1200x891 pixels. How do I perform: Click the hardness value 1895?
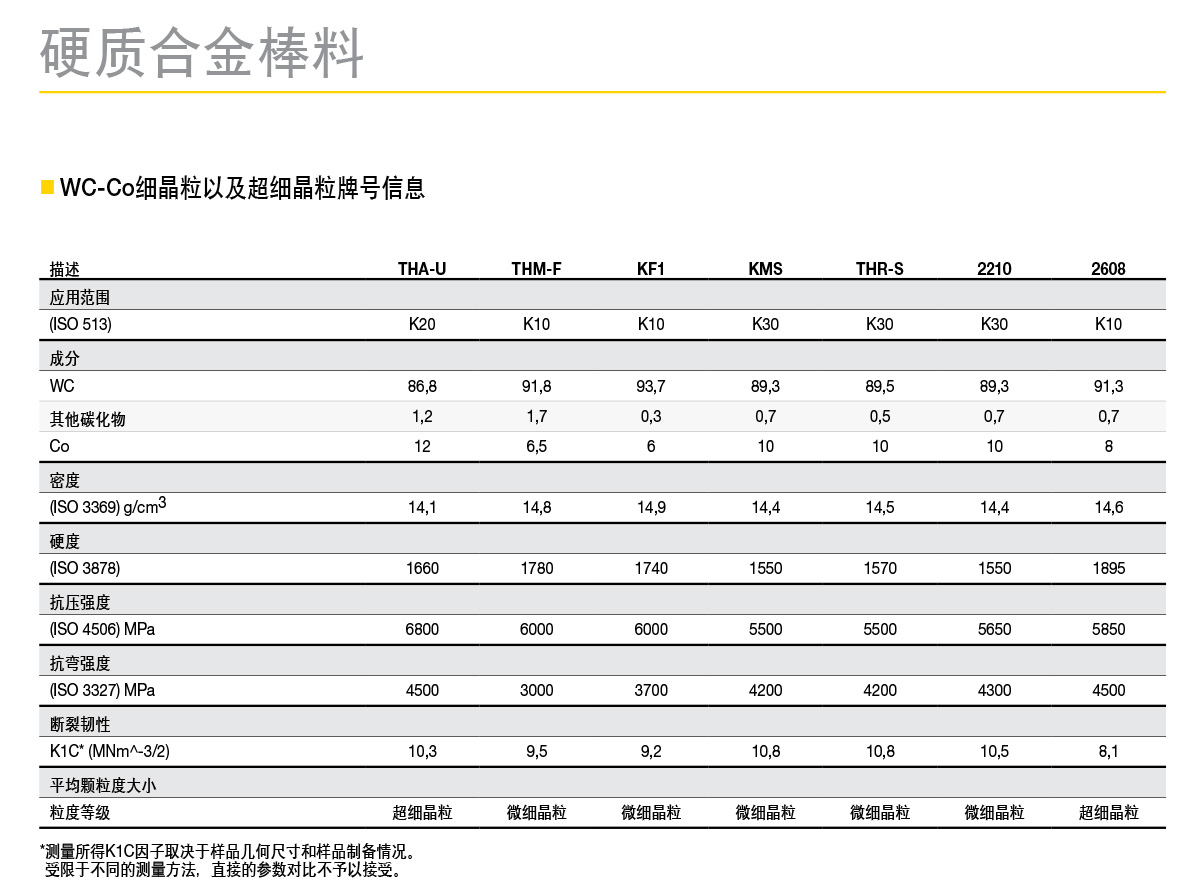(1108, 568)
